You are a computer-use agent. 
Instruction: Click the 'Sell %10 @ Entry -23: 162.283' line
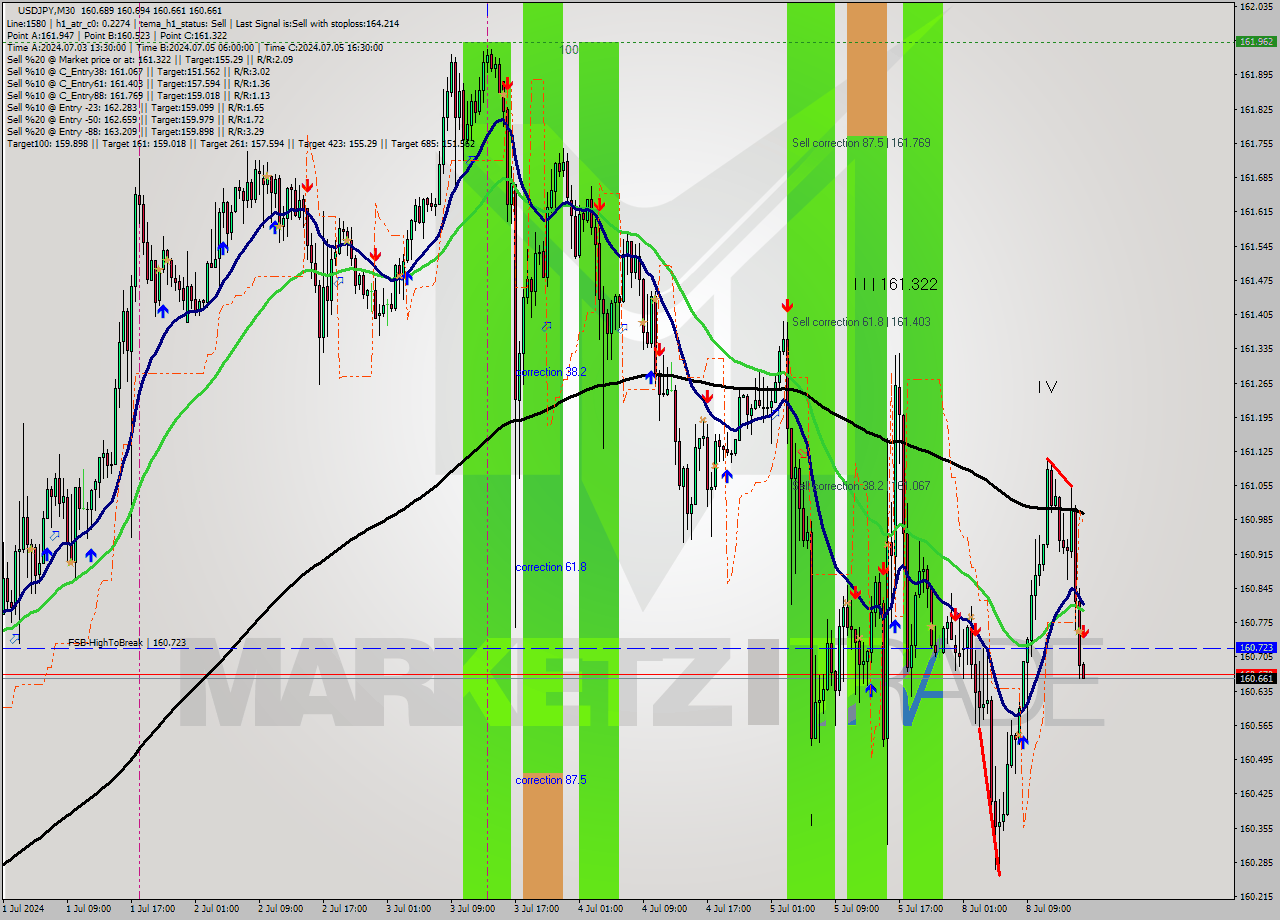click(x=135, y=107)
